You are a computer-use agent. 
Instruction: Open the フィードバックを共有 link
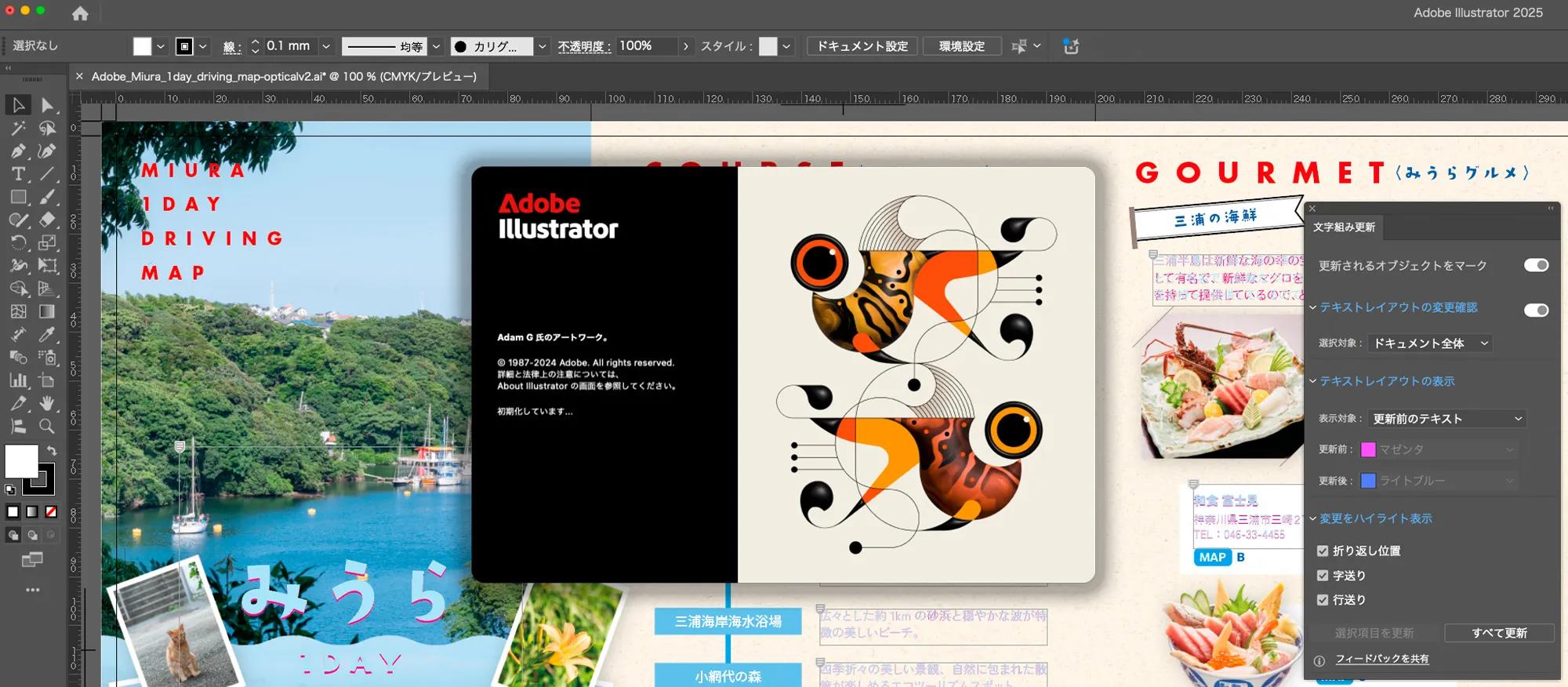(x=1381, y=660)
